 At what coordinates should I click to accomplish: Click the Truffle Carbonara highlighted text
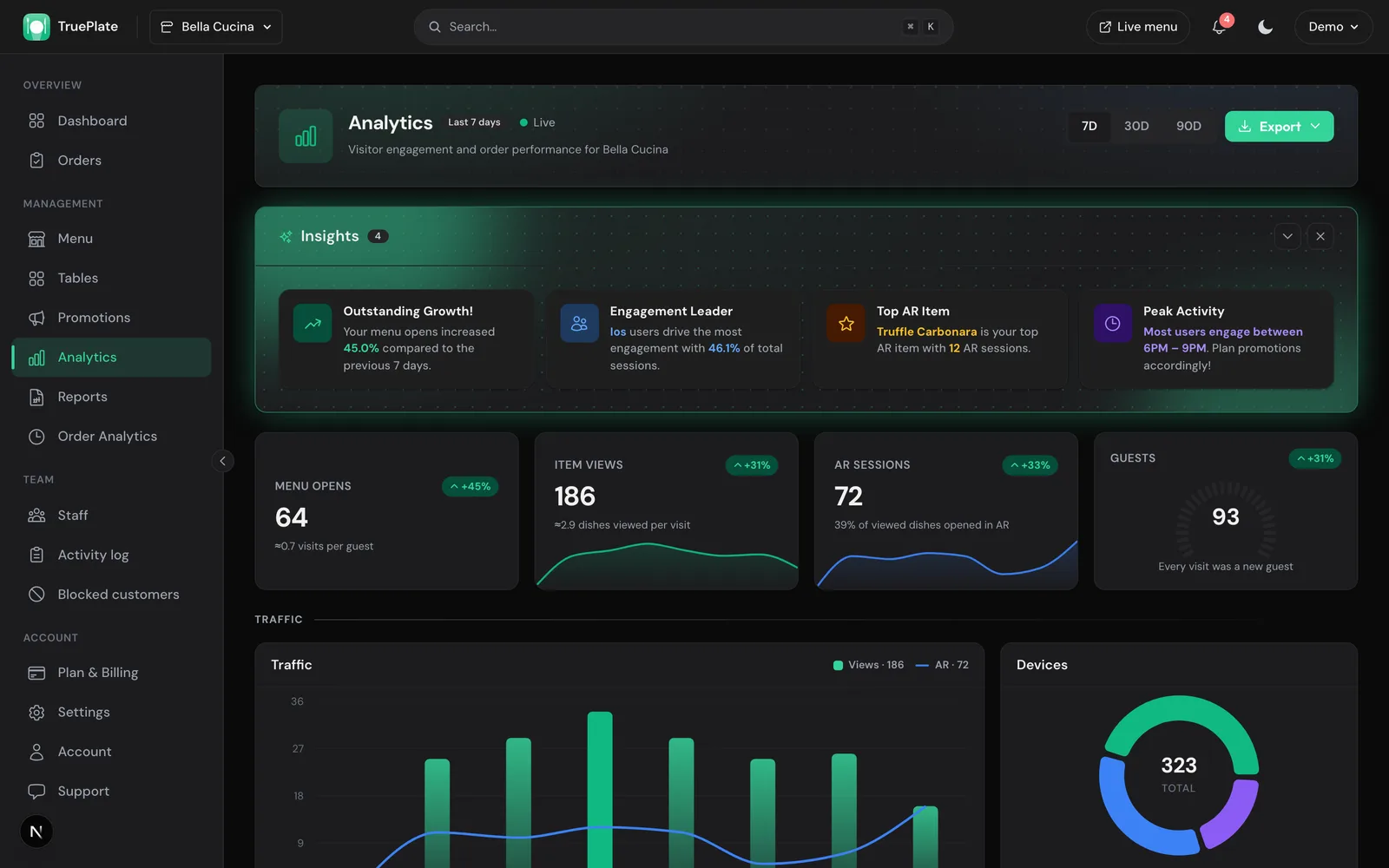[x=926, y=332]
